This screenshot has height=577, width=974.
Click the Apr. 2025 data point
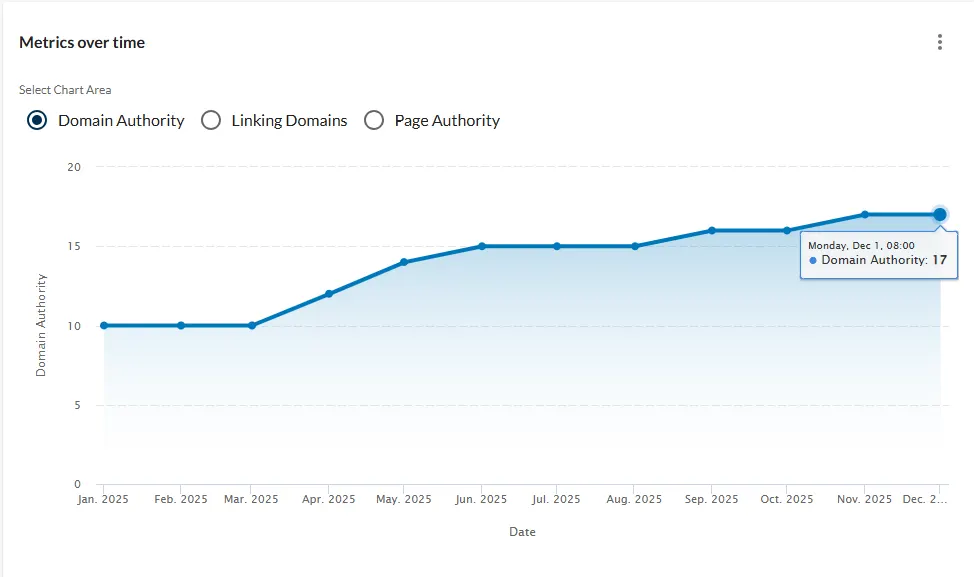coord(328,294)
